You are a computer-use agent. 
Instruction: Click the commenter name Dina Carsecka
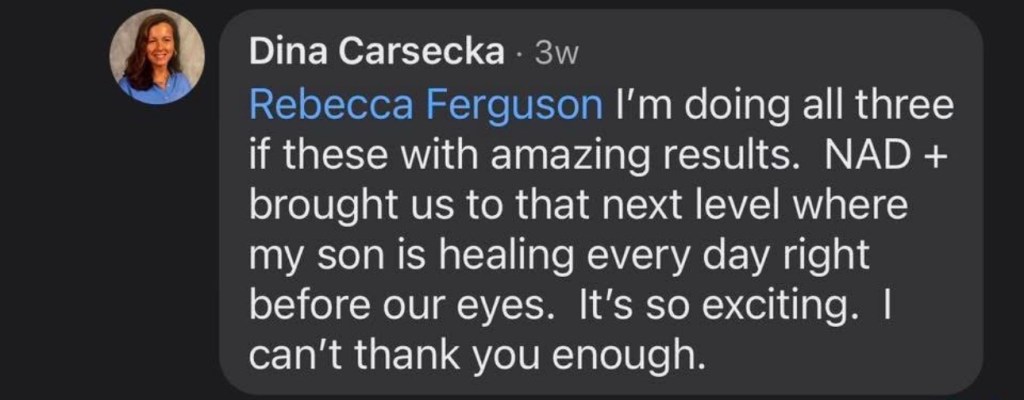pyautogui.click(x=376, y=53)
